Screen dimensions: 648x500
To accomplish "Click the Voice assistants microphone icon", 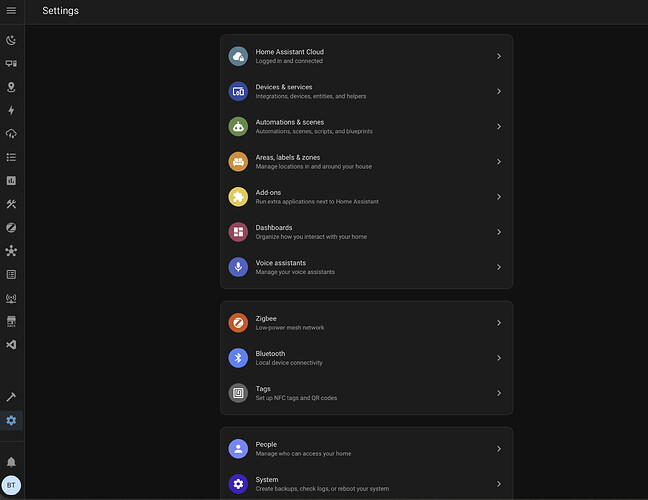I will (x=238, y=267).
